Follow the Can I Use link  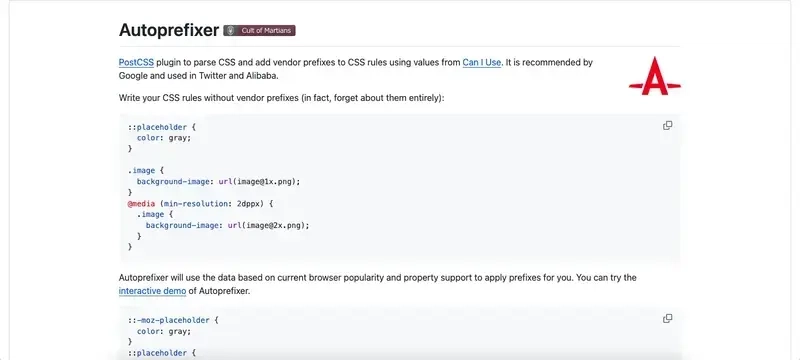[x=482, y=63]
